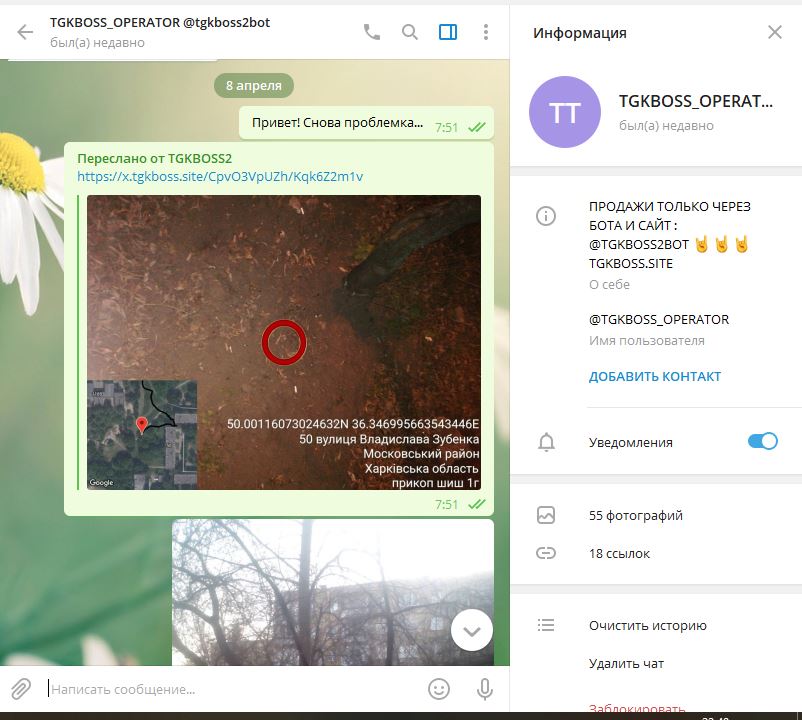
Task: Open the tree and building photo
Action: (333, 593)
